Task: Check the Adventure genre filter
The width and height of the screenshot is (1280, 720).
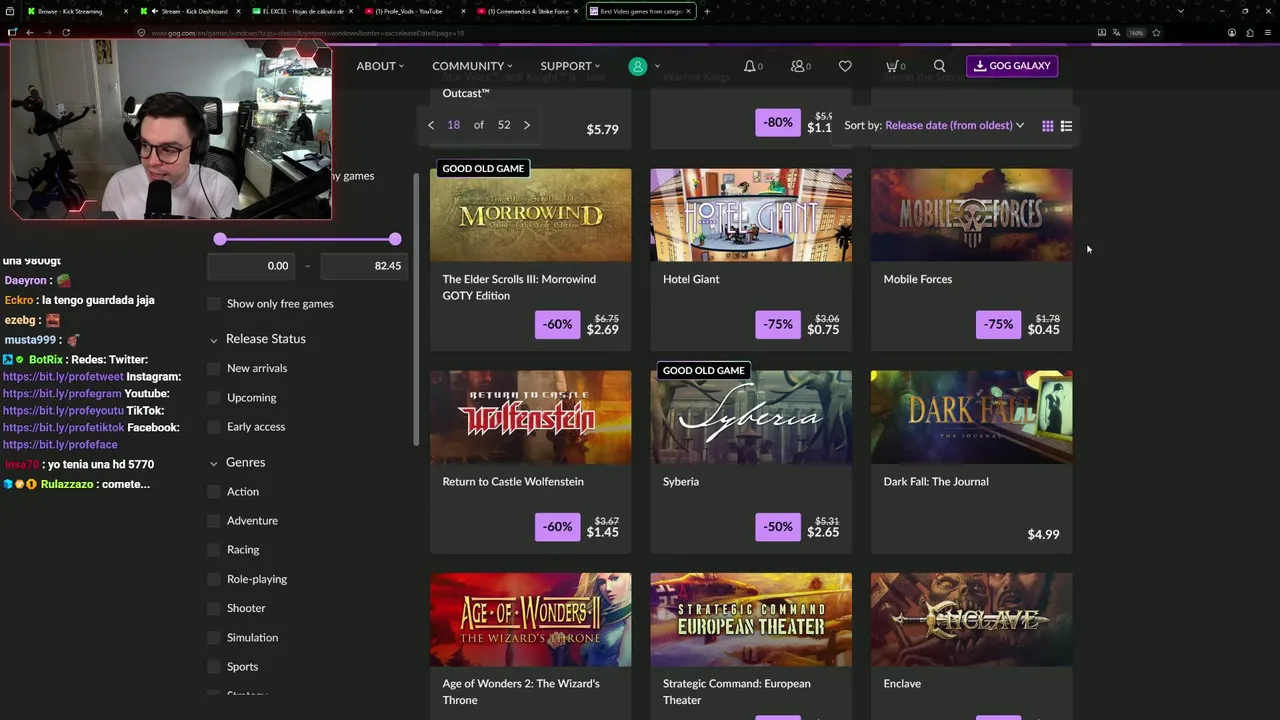Action: click(213, 521)
